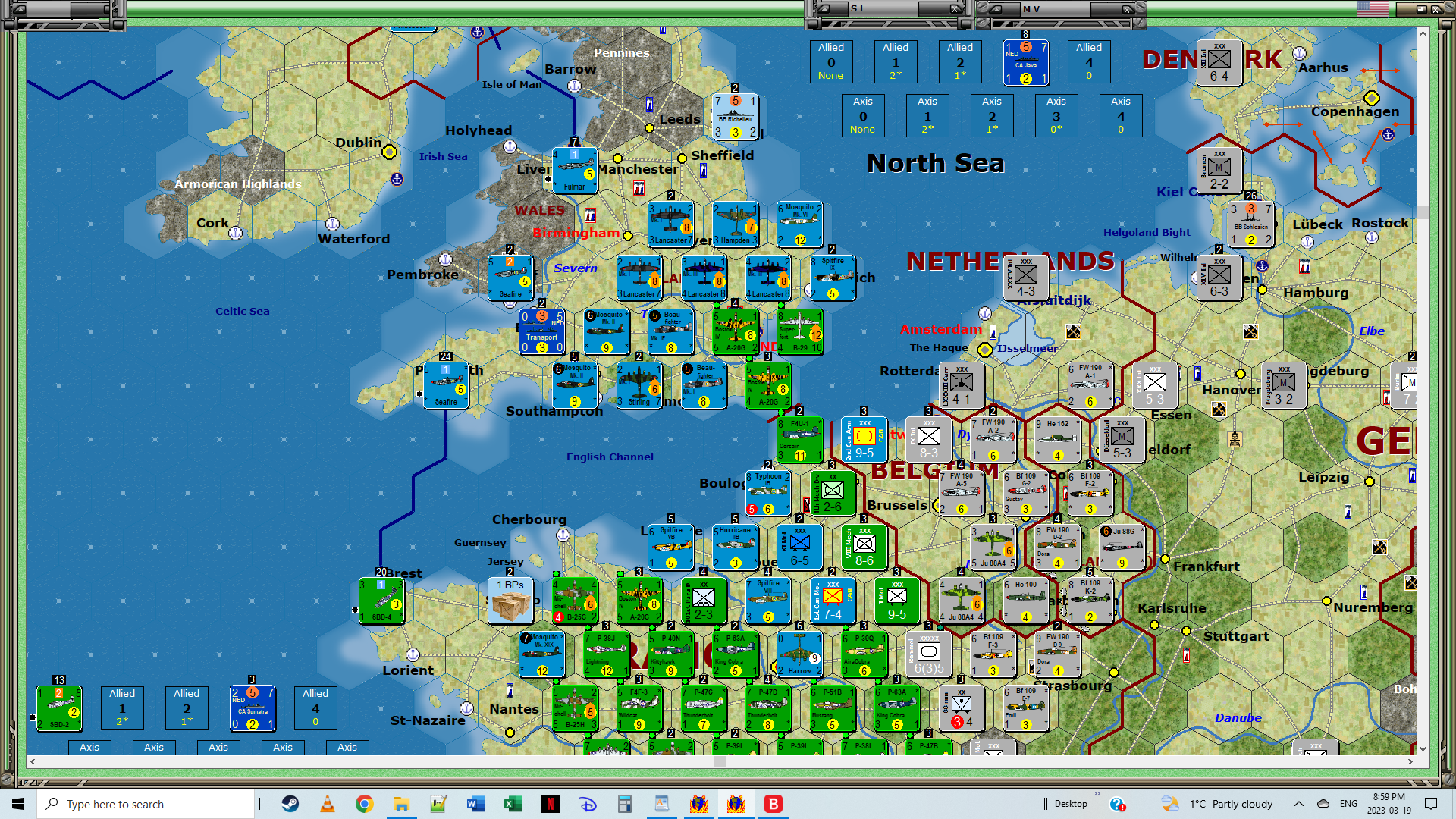Screen dimensions: 1456x819
Task: Select the 1 BPs build points crate
Action: 510,601
